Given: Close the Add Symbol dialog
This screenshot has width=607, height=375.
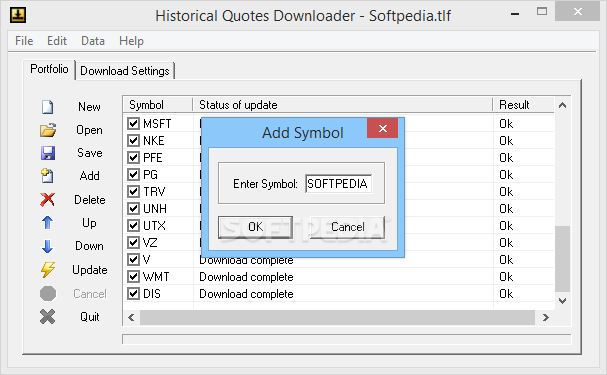Looking at the screenshot, I should click(x=382, y=128).
